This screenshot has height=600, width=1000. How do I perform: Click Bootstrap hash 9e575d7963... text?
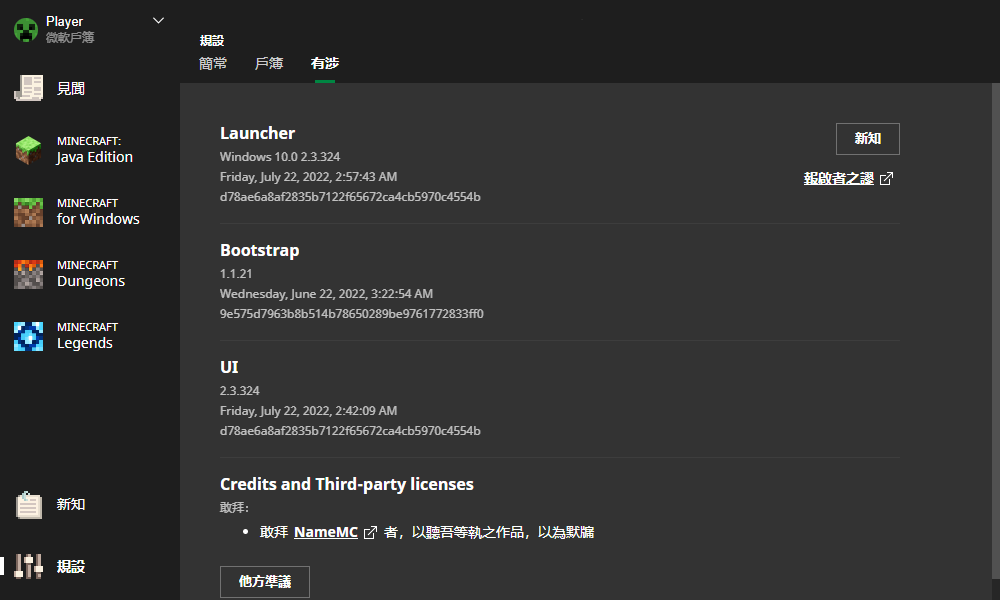point(351,314)
